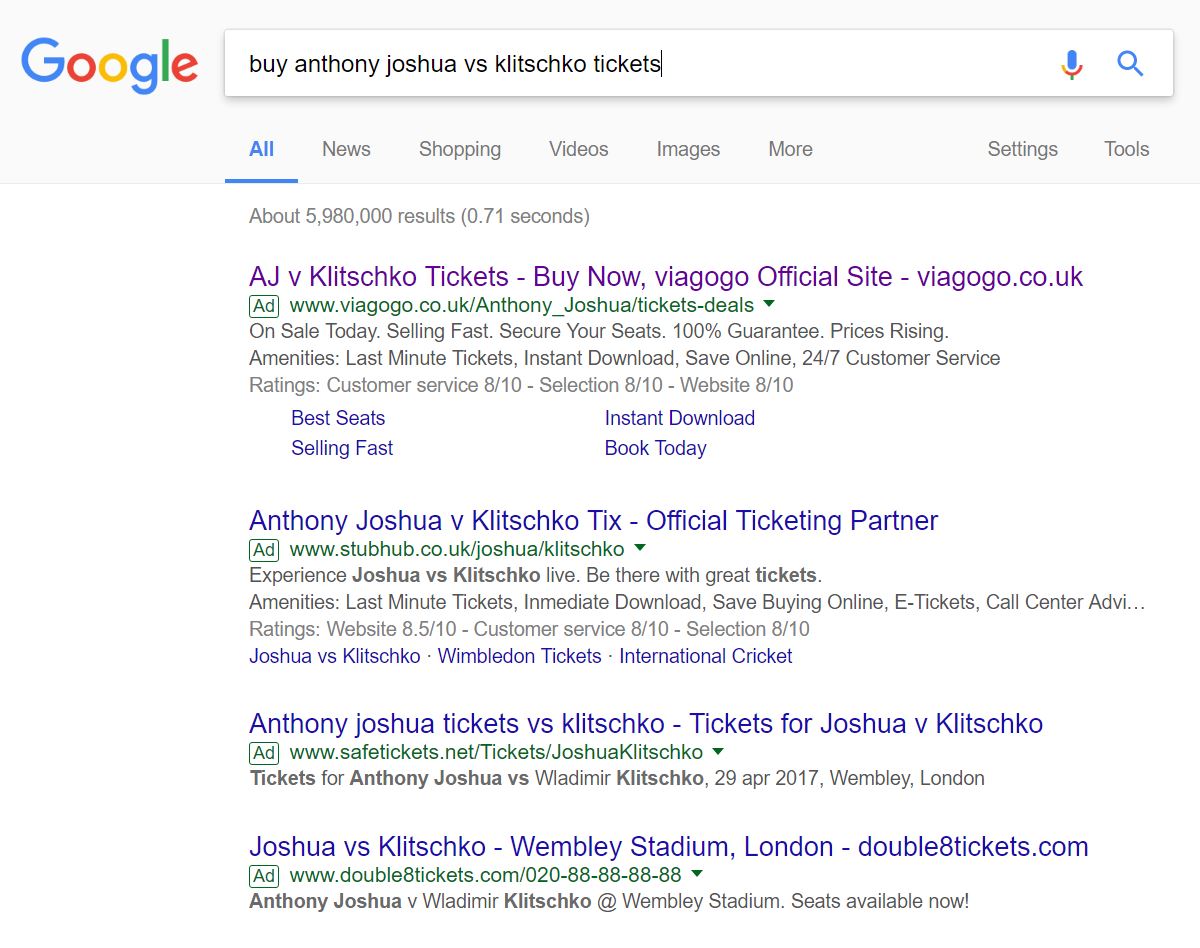
Task: Click the www.safetickets.net green URL
Action: pyautogui.click(x=496, y=752)
